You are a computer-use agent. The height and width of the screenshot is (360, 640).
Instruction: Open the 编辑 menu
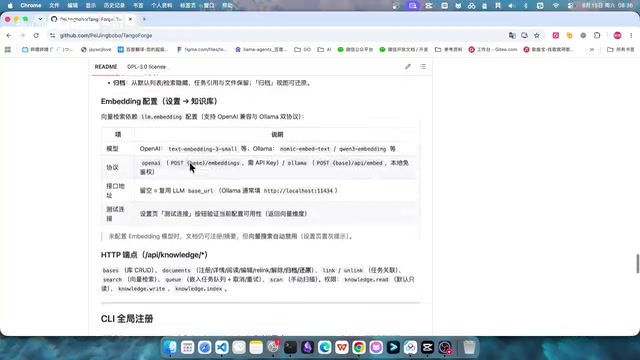click(x=72, y=6)
